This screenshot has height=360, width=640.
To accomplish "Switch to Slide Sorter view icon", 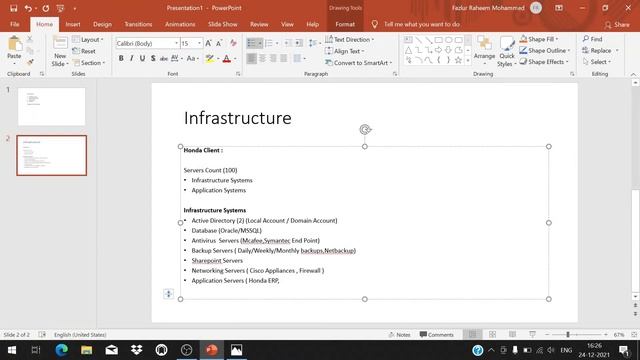I will [x=493, y=335].
